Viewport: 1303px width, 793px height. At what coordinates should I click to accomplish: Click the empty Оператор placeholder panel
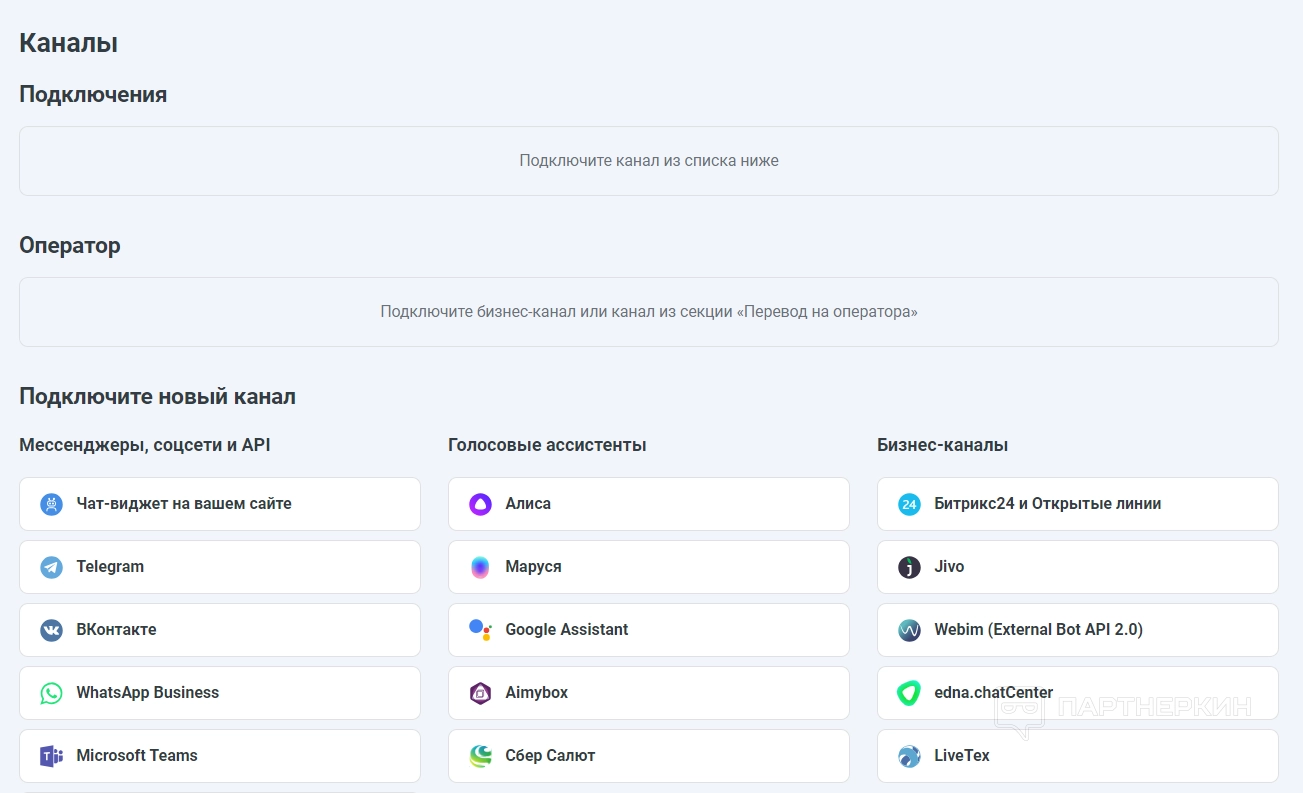648,312
